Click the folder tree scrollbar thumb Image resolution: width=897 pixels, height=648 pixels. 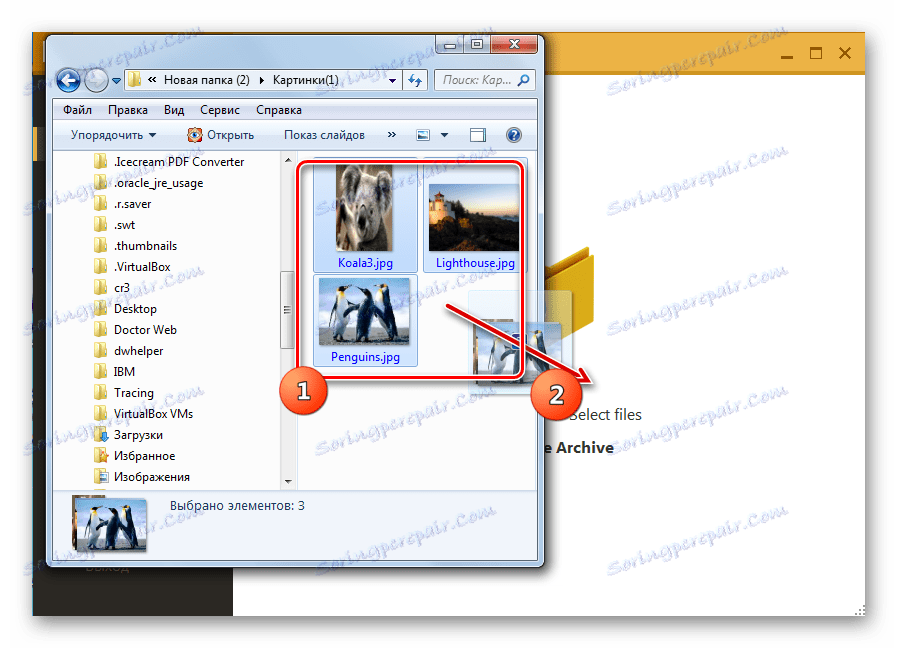click(287, 310)
